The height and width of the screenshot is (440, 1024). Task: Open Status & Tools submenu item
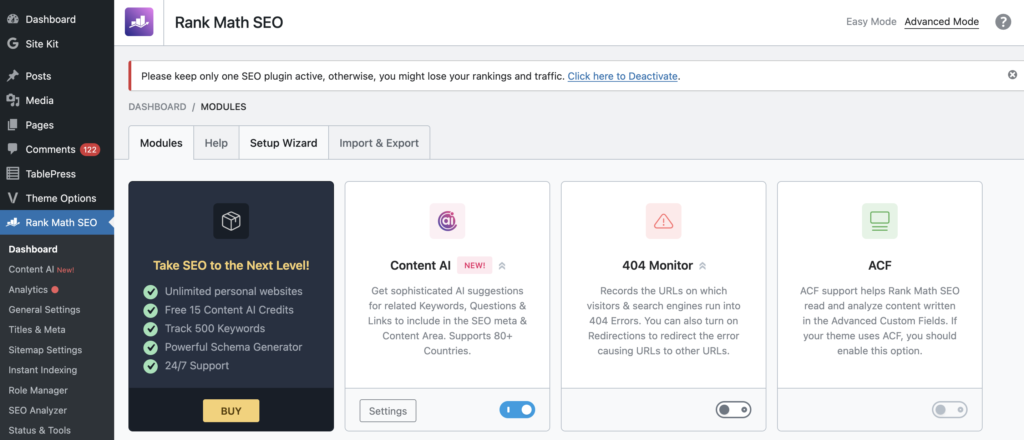click(x=39, y=430)
